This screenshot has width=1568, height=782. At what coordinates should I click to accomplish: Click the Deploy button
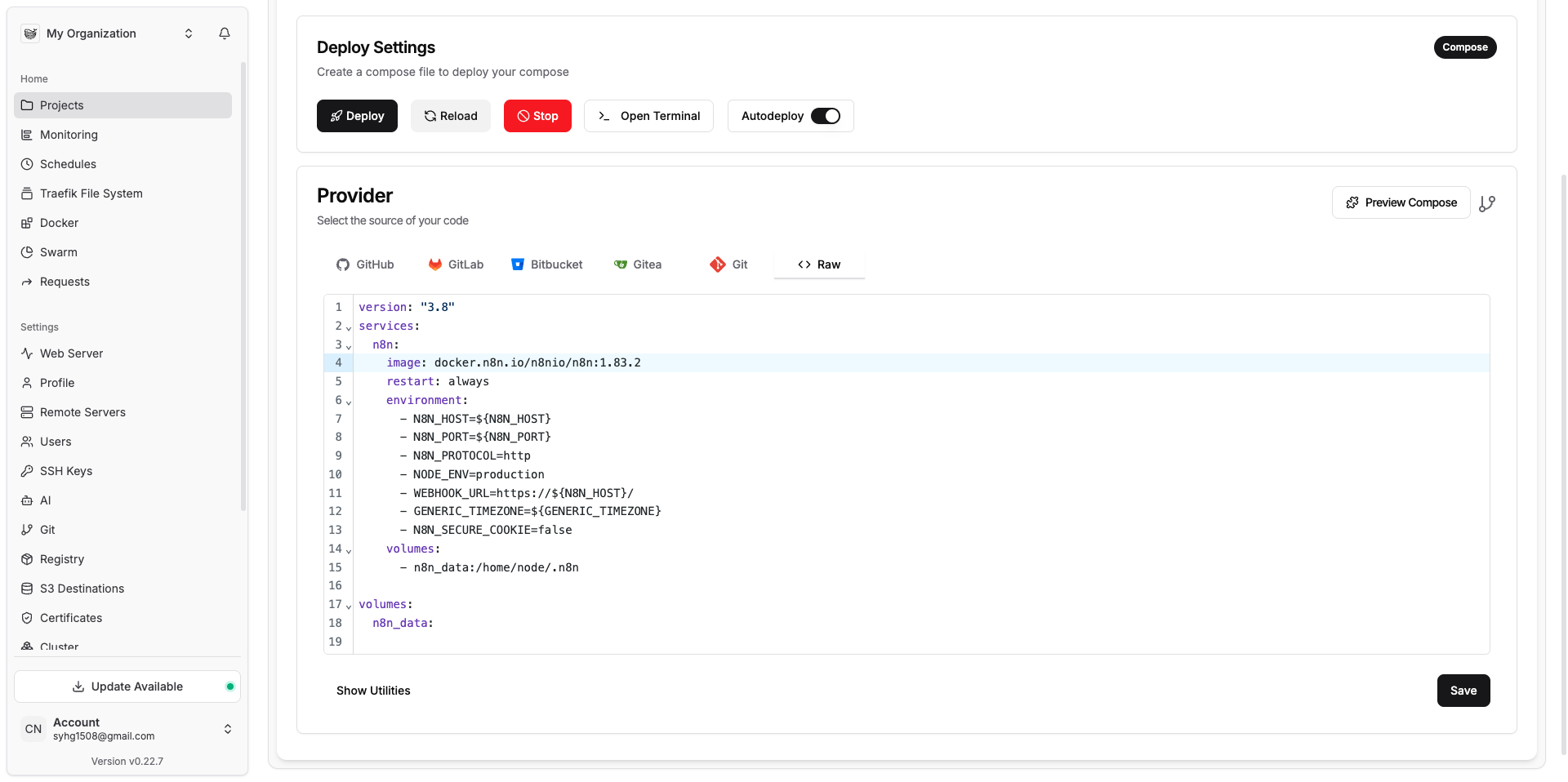(x=357, y=116)
